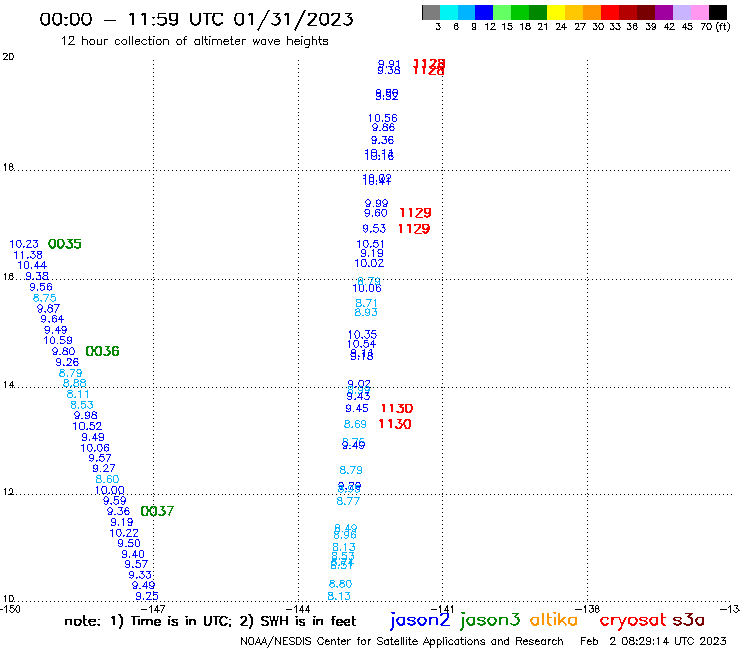This screenshot has height=650, width=740.
Task: Click the bright red legend swatch
Action: click(610, 12)
